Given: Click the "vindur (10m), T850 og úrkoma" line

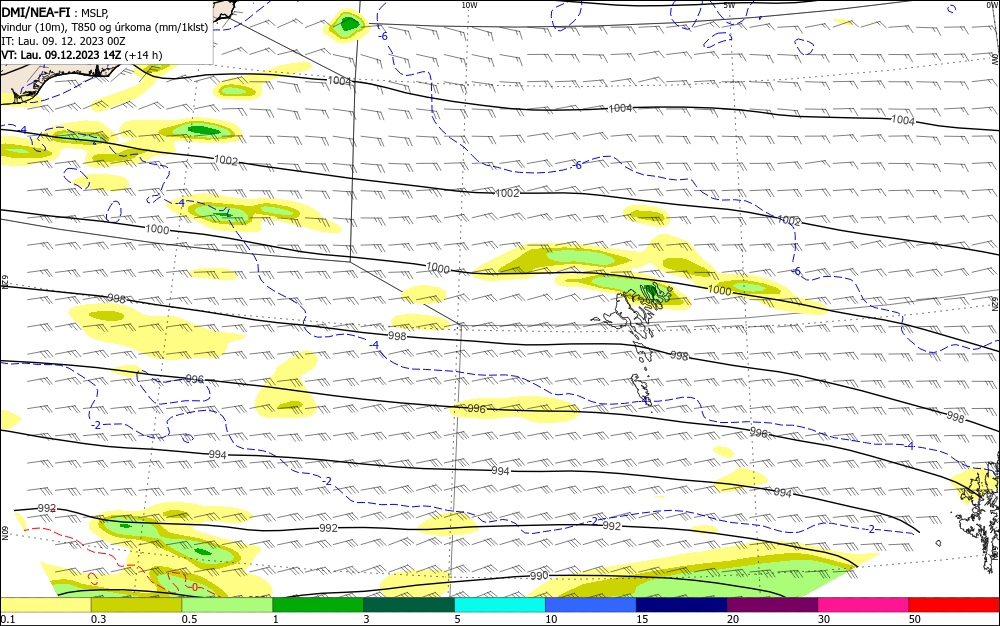Looking at the screenshot, I should [x=104, y=27].
